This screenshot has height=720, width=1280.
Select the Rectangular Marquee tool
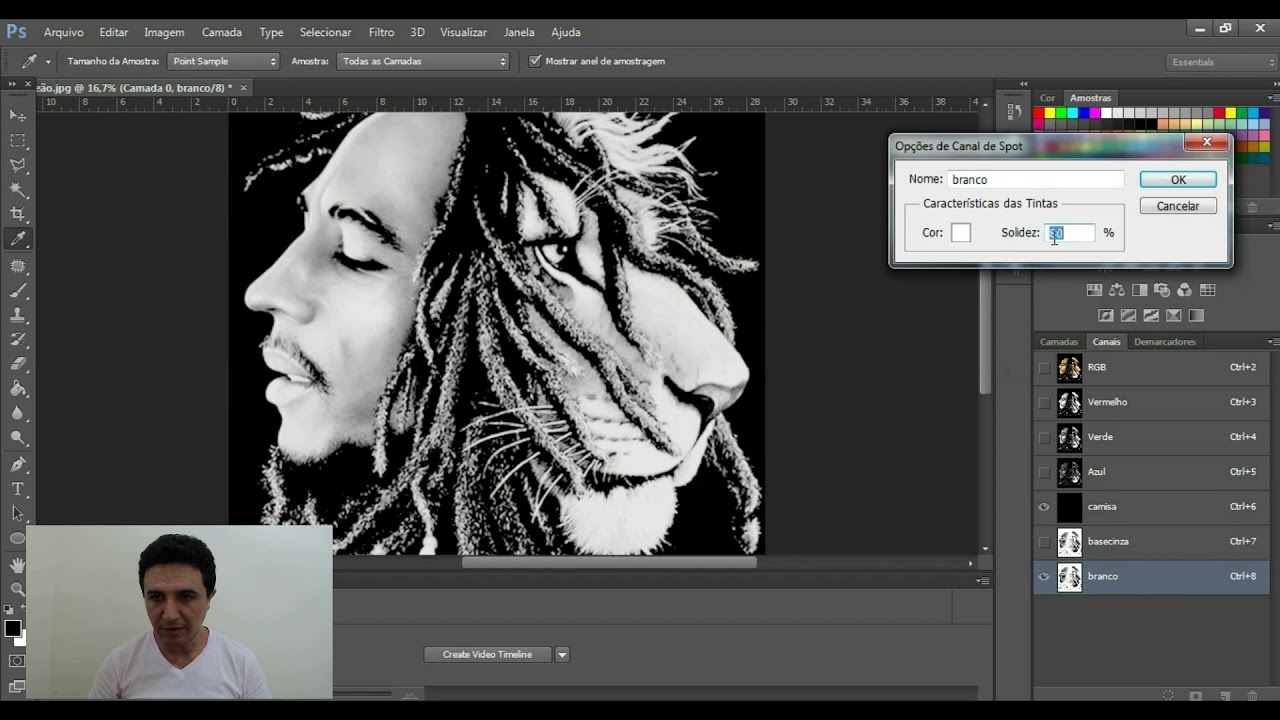18,141
